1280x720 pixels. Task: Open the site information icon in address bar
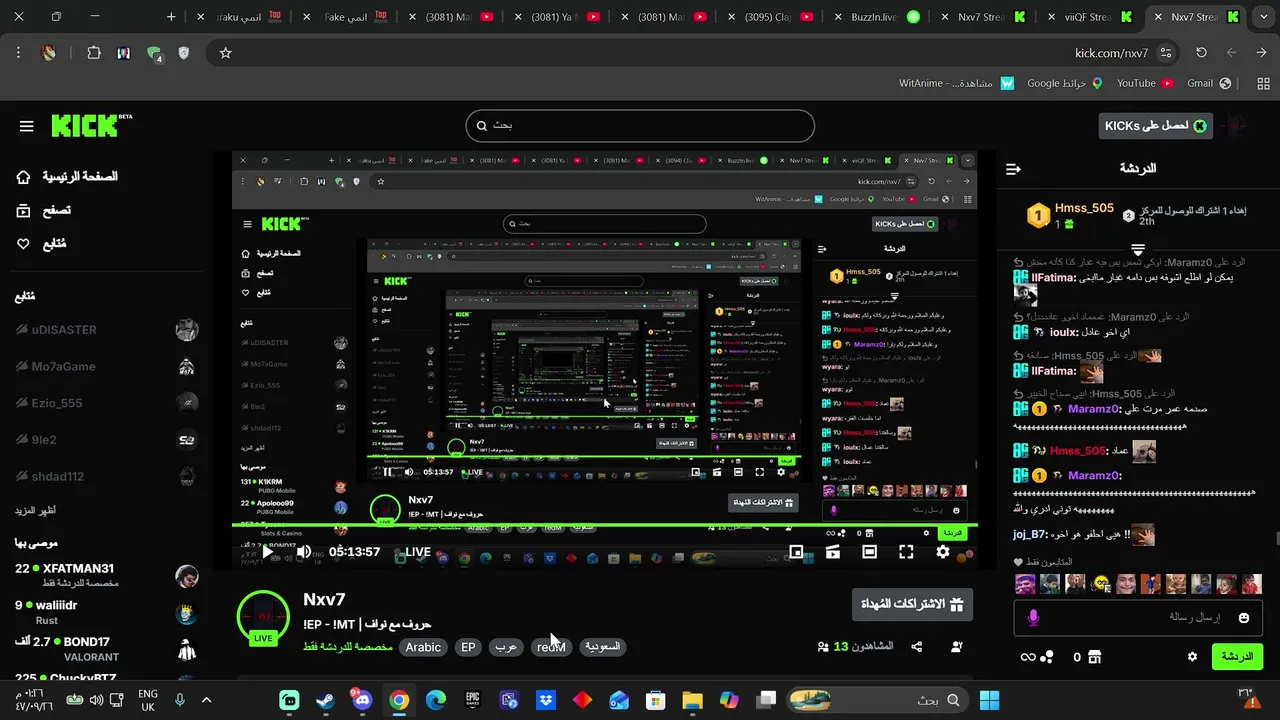[1165, 53]
